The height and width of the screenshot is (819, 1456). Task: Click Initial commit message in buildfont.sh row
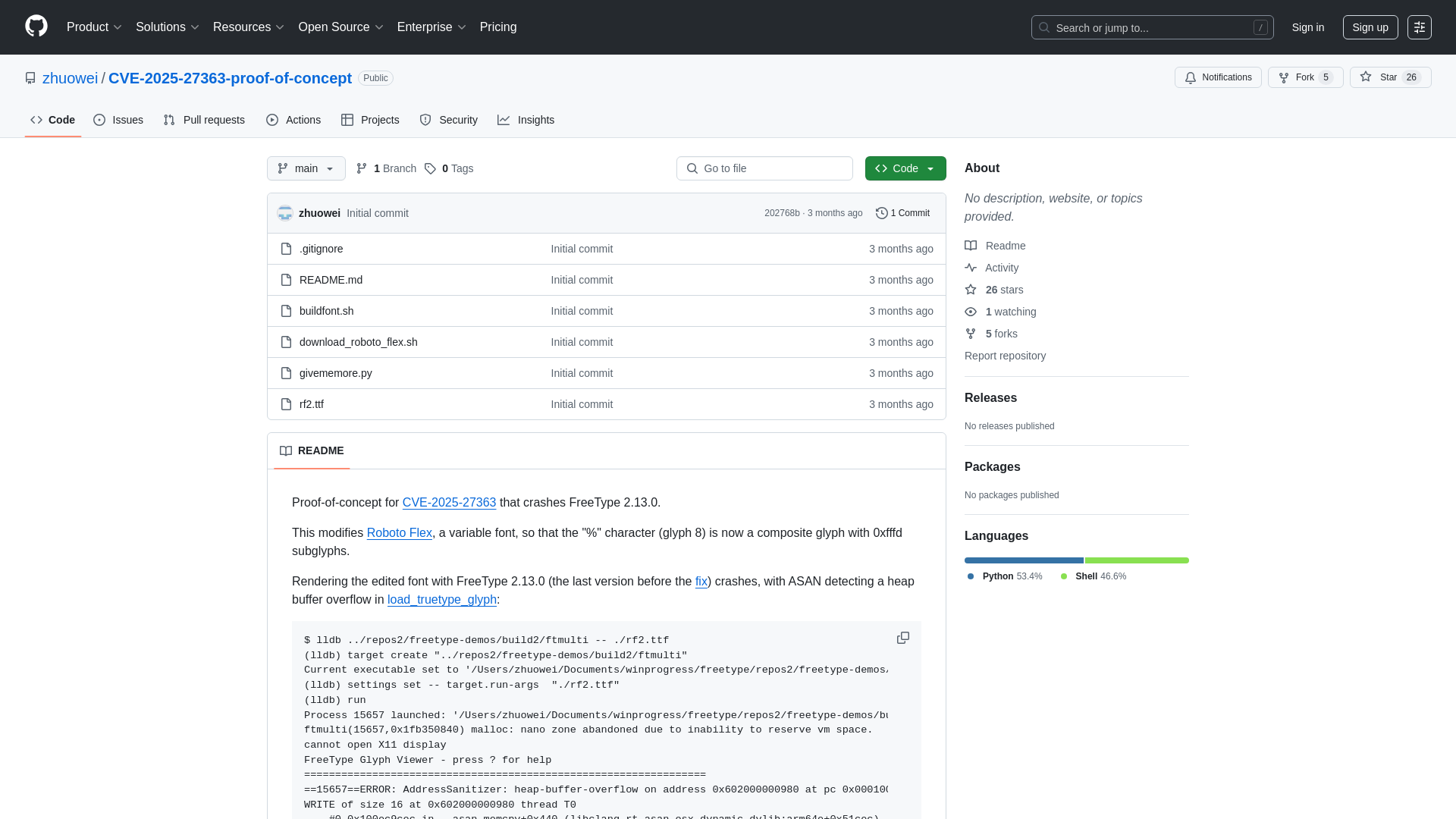click(582, 311)
